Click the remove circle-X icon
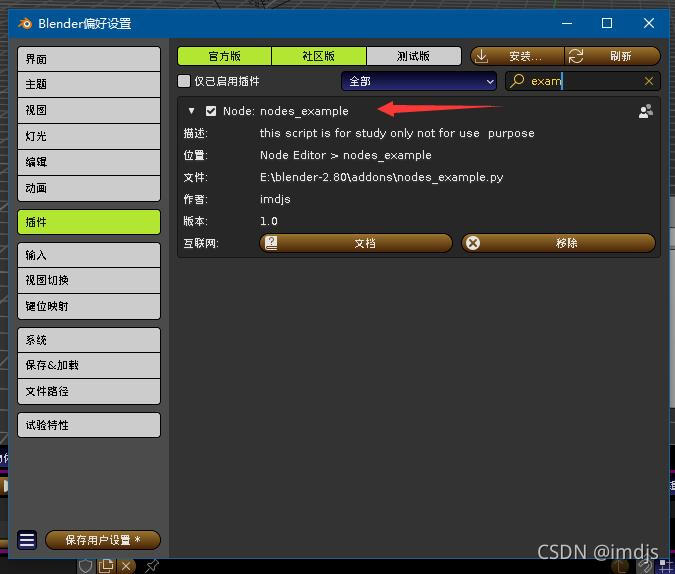This screenshot has width=675, height=574. 473,243
